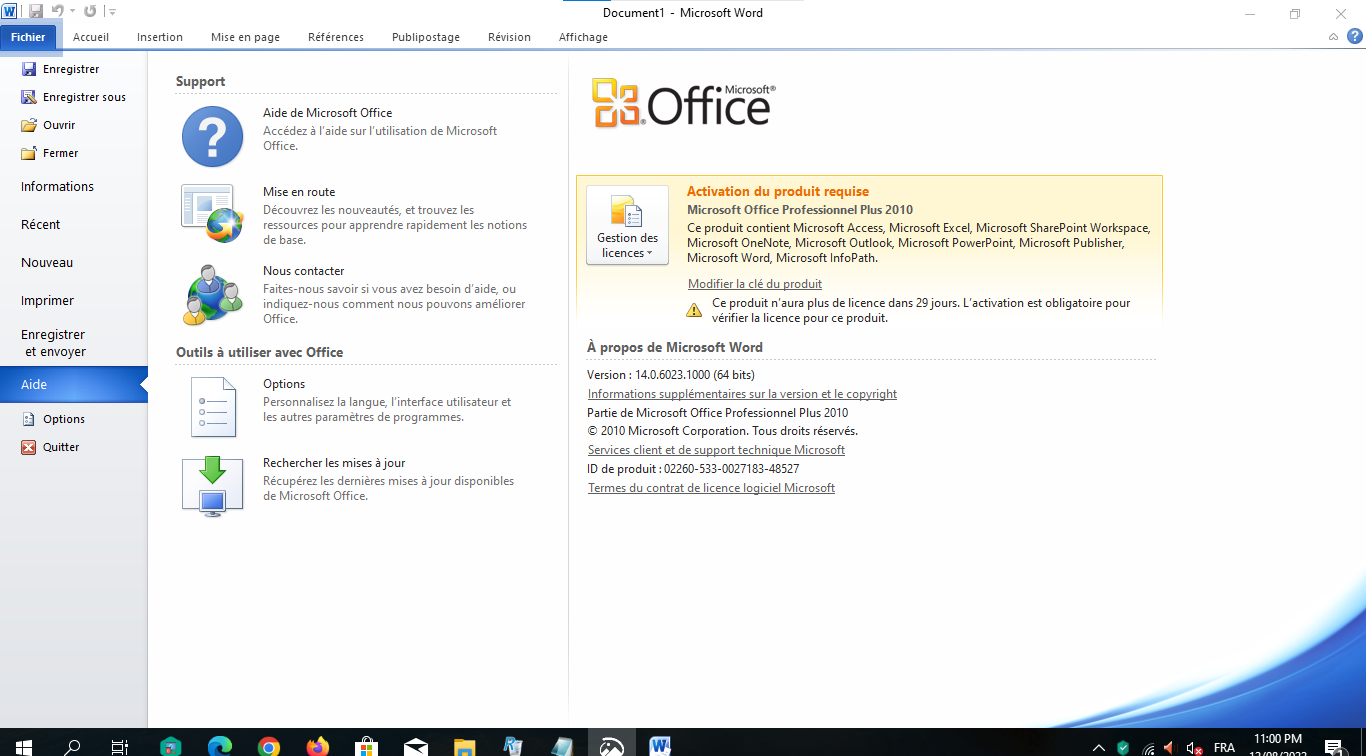Open Microsoft Store from taskbar
This screenshot has width=1366, height=756.
pyautogui.click(x=366, y=746)
